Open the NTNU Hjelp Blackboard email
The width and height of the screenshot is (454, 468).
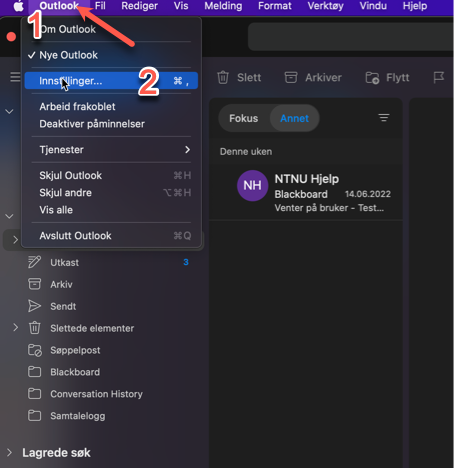tap(306, 192)
